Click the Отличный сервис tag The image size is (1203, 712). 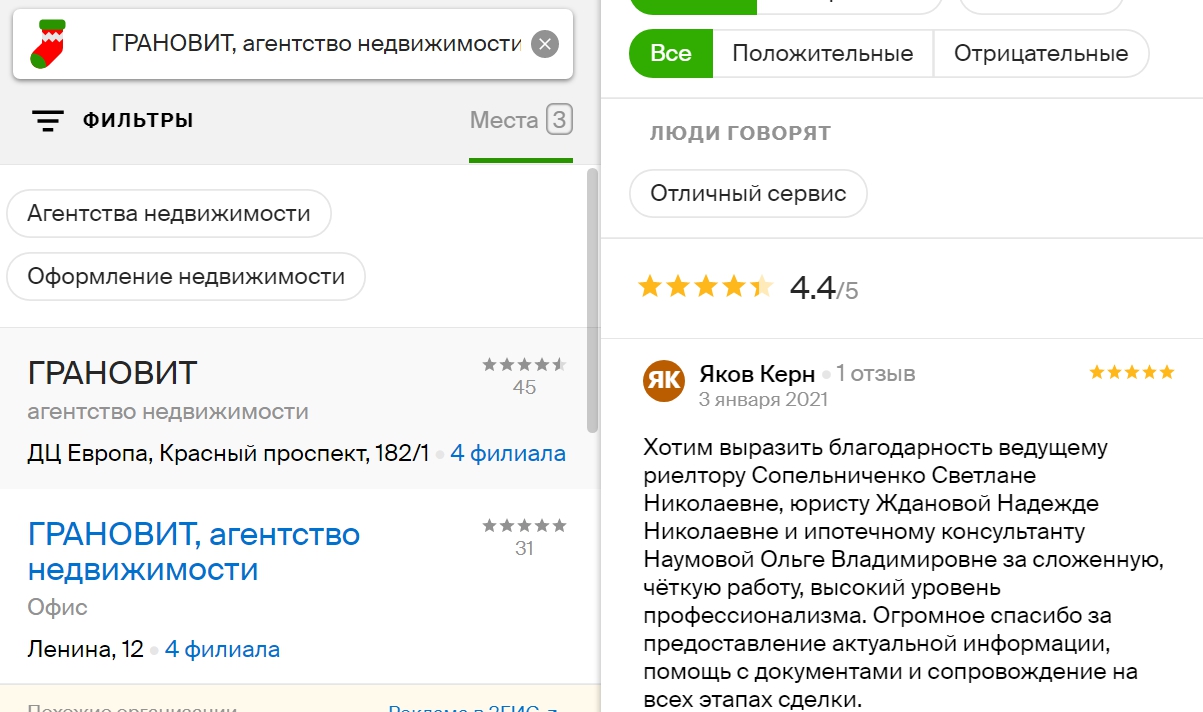[748, 193]
